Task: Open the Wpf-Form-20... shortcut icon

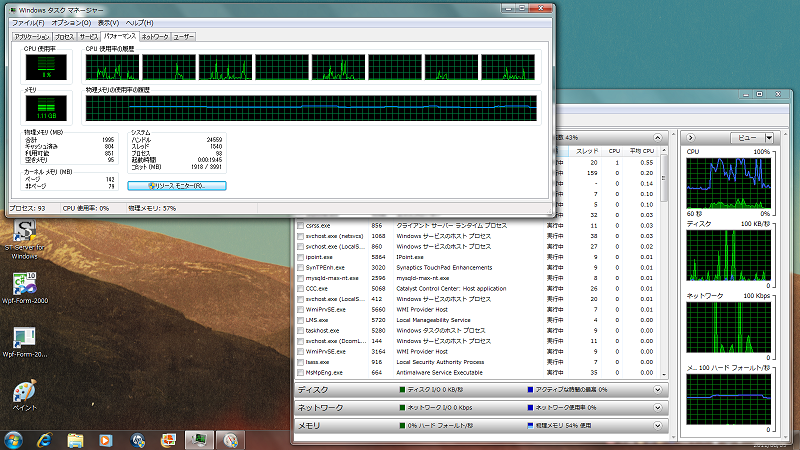Action: (24, 342)
